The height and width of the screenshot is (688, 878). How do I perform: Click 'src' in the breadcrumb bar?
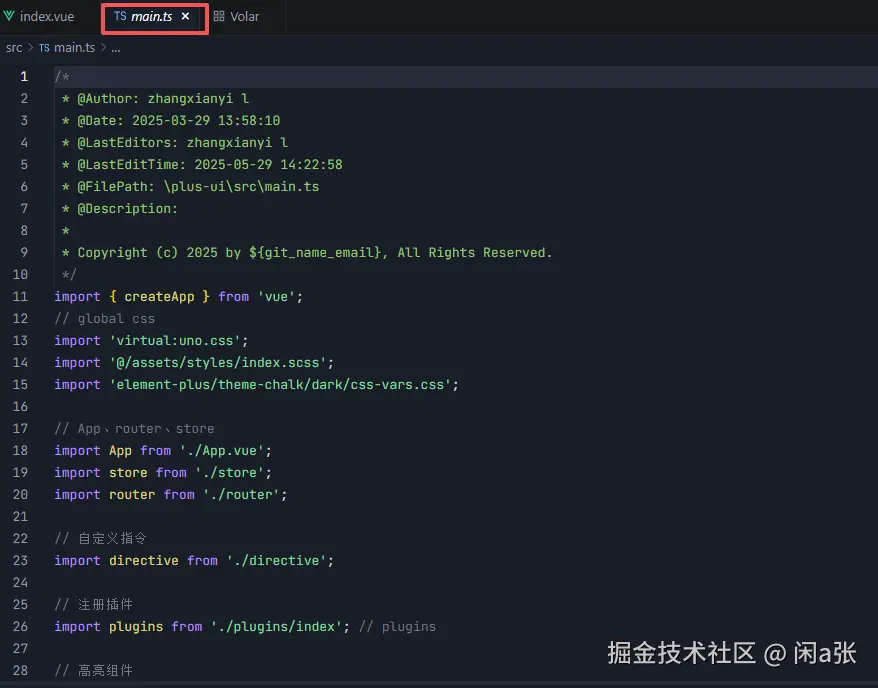point(14,47)
